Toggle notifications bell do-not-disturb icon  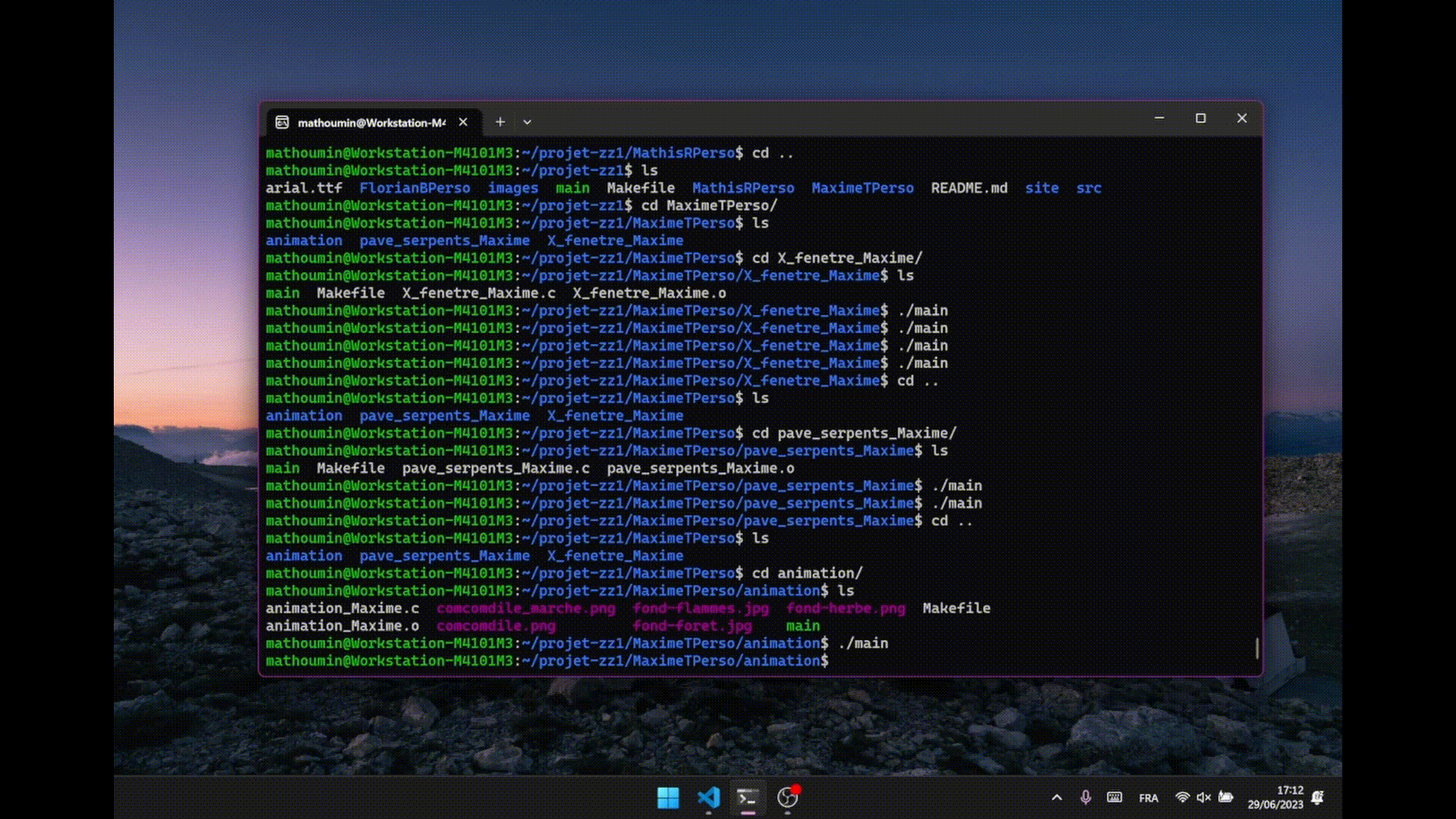[1318, 798]
